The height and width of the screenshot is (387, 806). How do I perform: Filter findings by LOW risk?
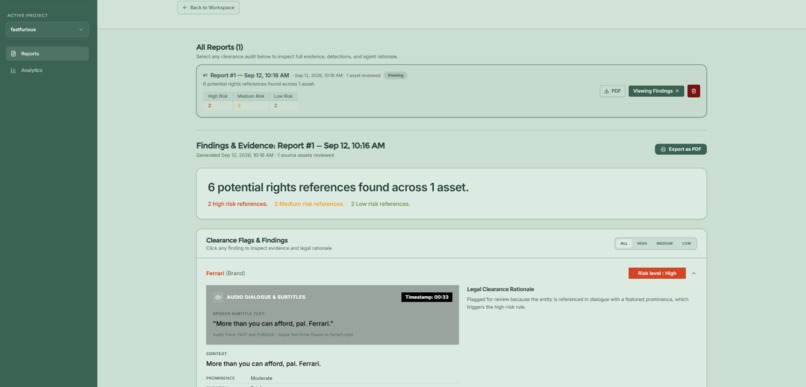686,244
